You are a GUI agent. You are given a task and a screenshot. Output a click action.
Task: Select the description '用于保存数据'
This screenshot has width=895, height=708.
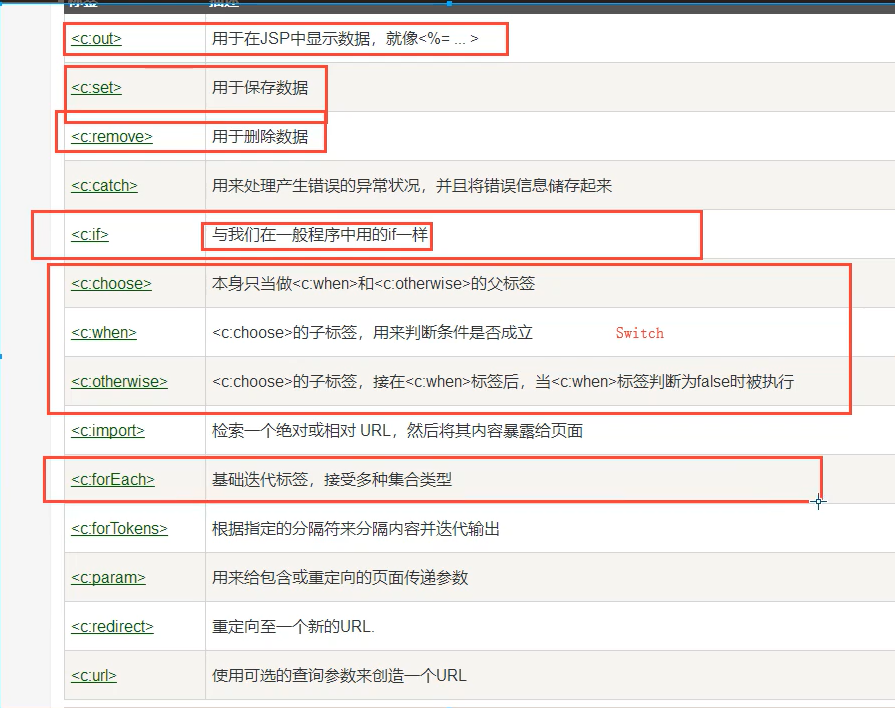[x=260, y=88]
